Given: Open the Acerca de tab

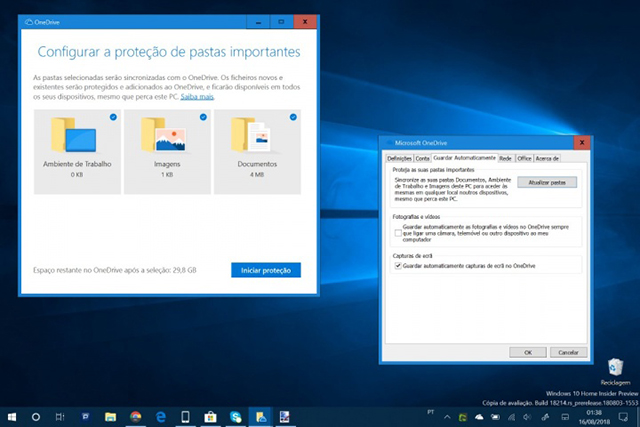Looking at the screenshot, I should click(x=547, y=158).
